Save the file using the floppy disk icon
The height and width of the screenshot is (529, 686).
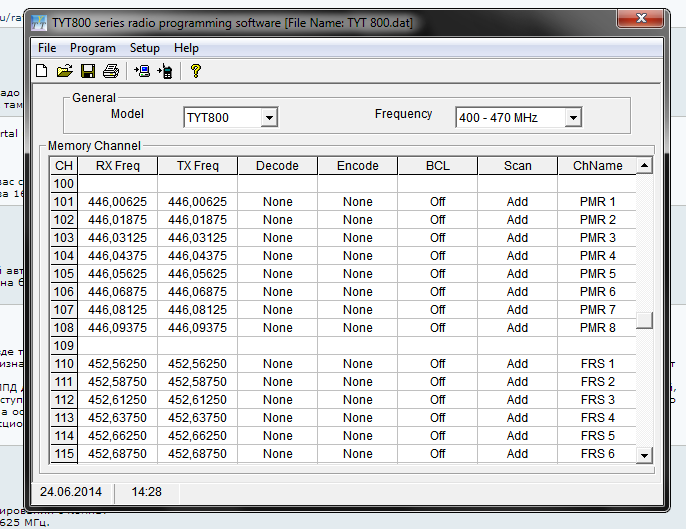pos(88,71)
